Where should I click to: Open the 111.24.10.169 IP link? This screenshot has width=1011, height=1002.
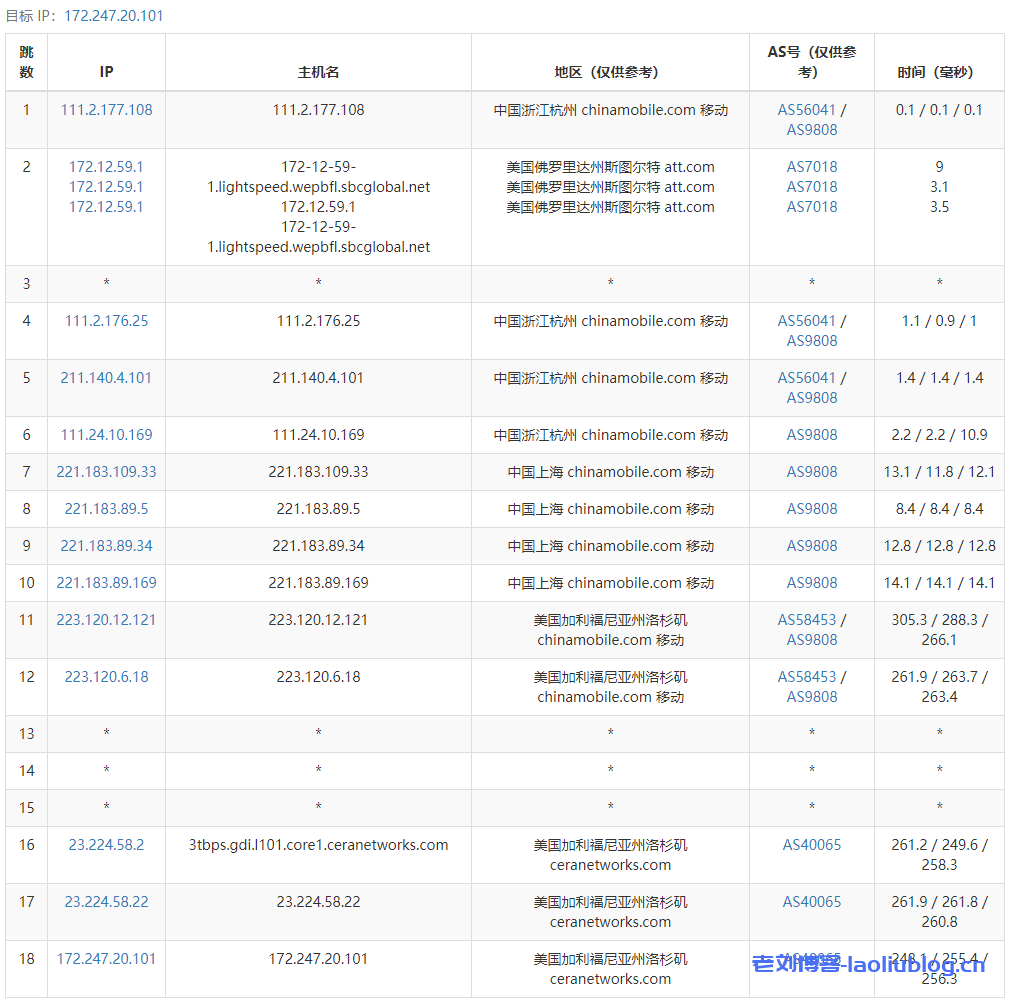[x=106, y=435]
